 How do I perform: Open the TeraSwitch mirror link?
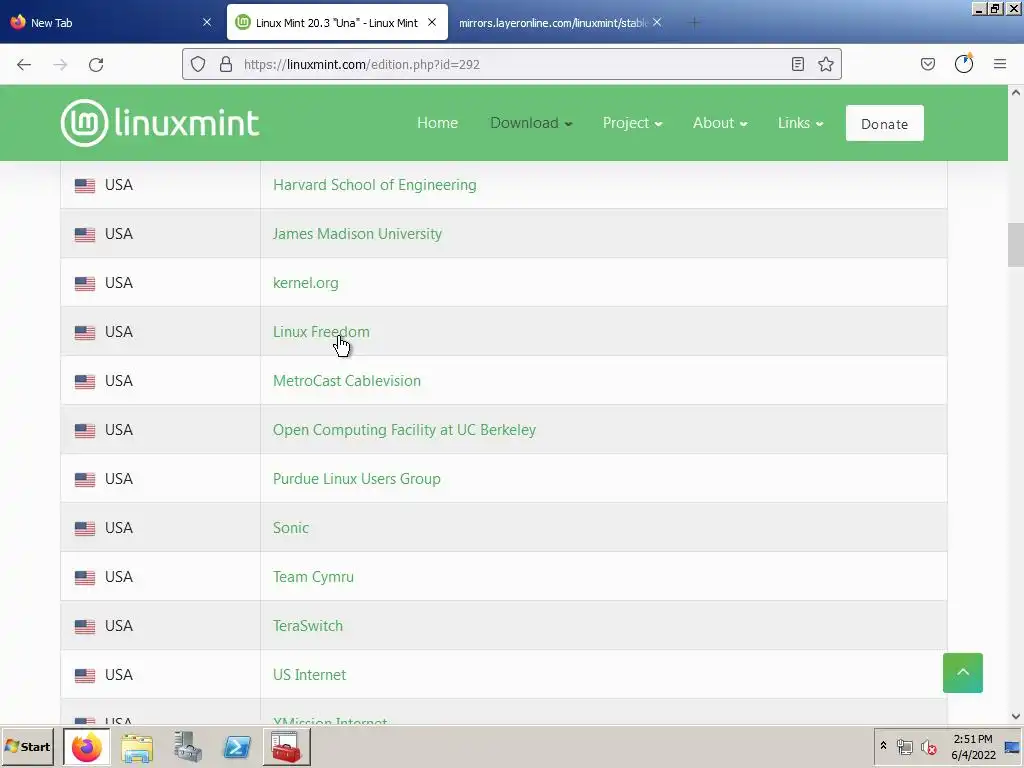point(308,626)
